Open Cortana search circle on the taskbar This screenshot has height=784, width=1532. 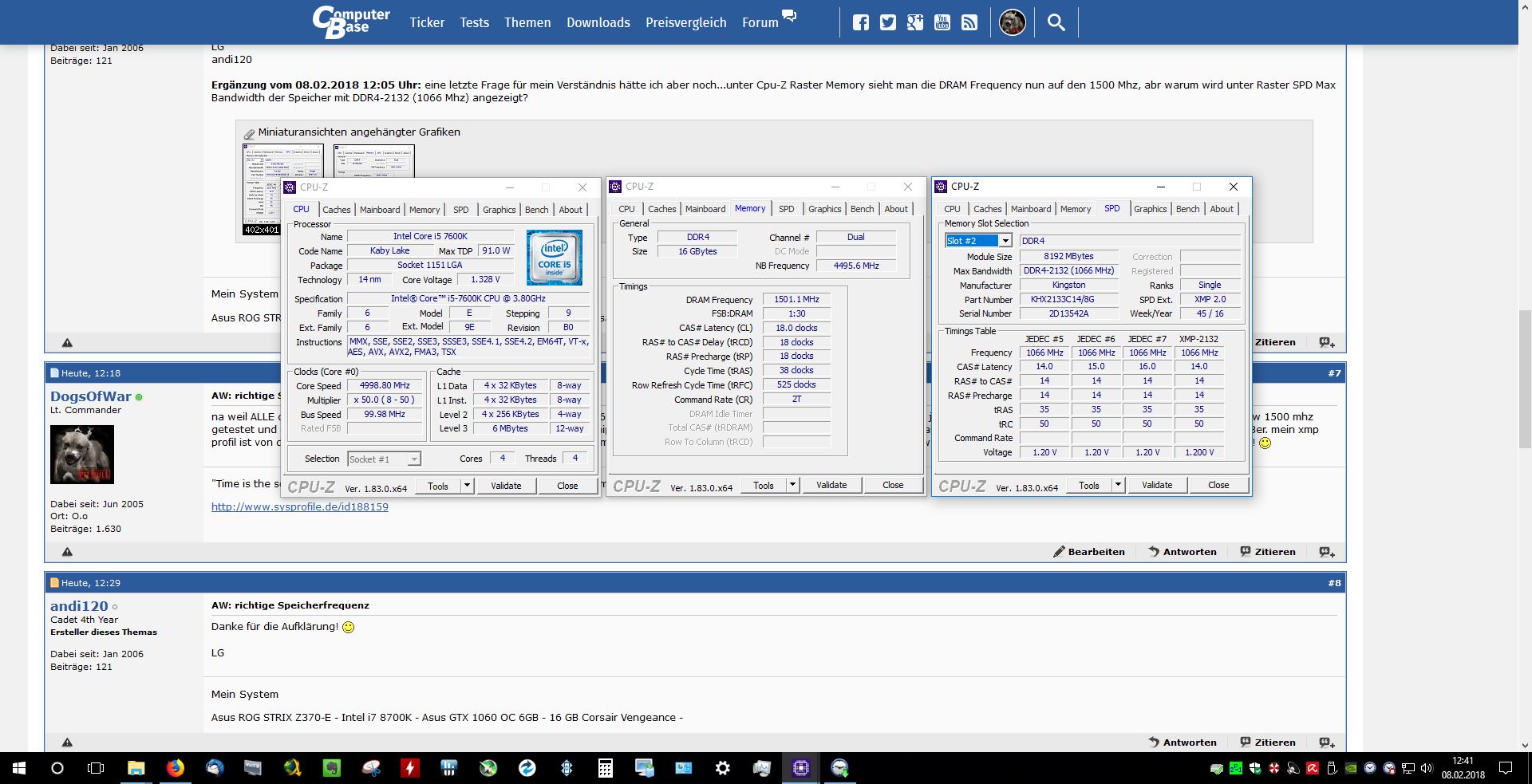(x=57, y=768)
